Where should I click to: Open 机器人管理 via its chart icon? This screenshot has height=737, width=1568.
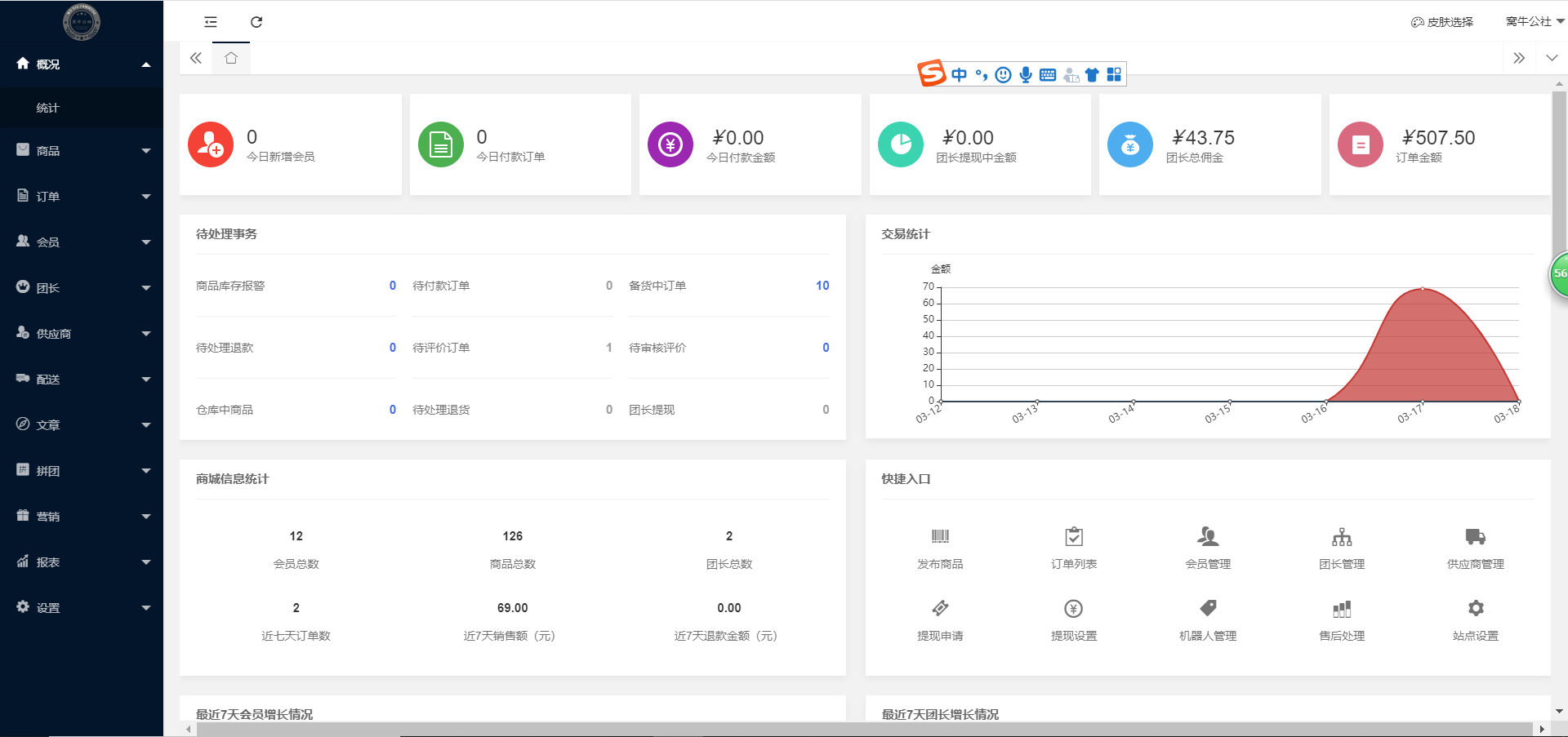(1208, 608)
